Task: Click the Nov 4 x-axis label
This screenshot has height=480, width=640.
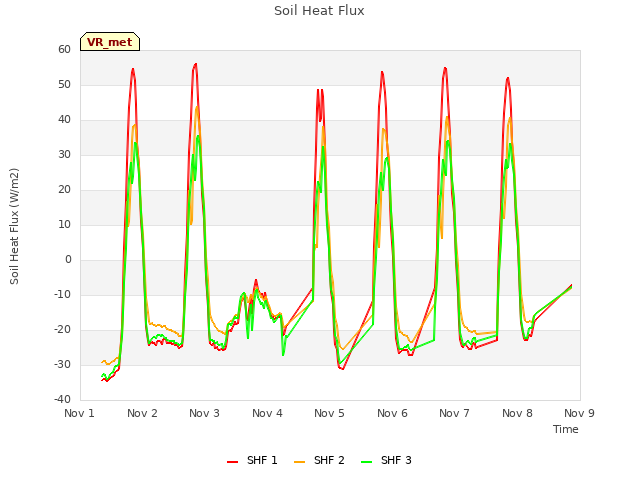Action: tap(267, 413)
